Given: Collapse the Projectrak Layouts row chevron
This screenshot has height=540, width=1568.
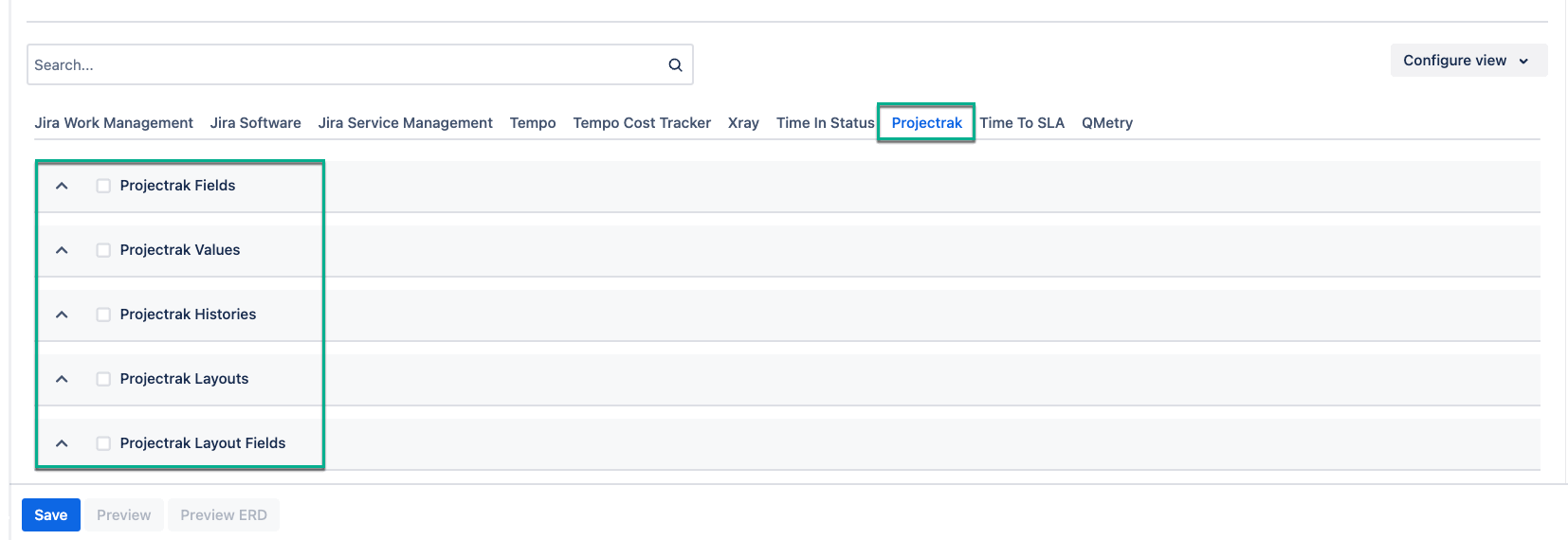Looking at the screenshot, I should pos(62,379).
